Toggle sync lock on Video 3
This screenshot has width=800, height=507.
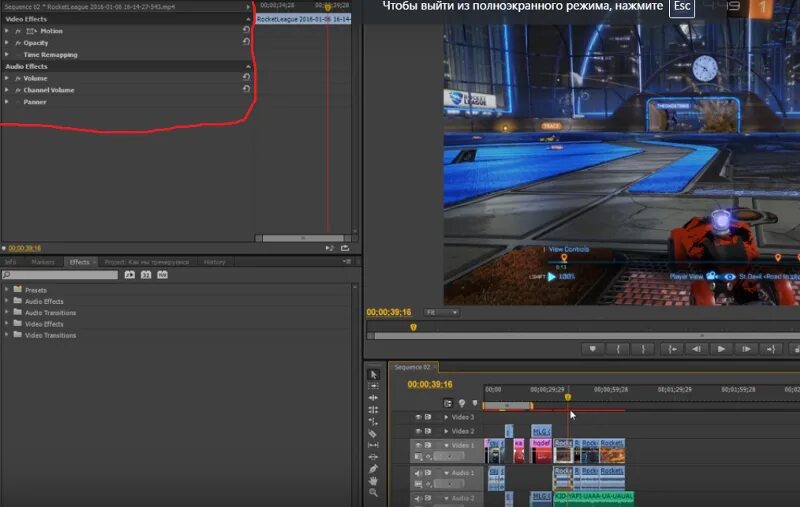[428, 417]
